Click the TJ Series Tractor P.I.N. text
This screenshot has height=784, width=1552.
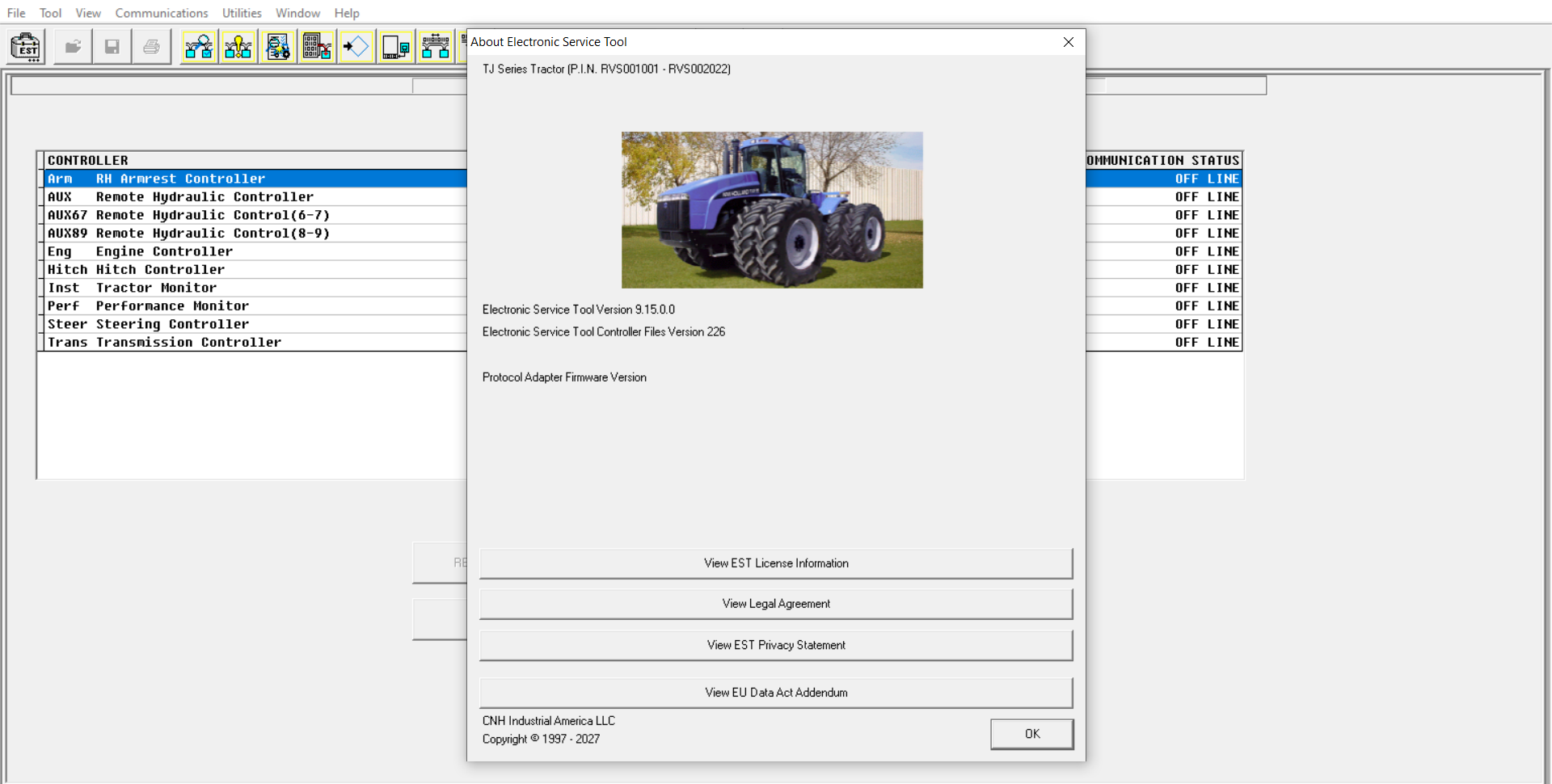(x=606, y=70)
